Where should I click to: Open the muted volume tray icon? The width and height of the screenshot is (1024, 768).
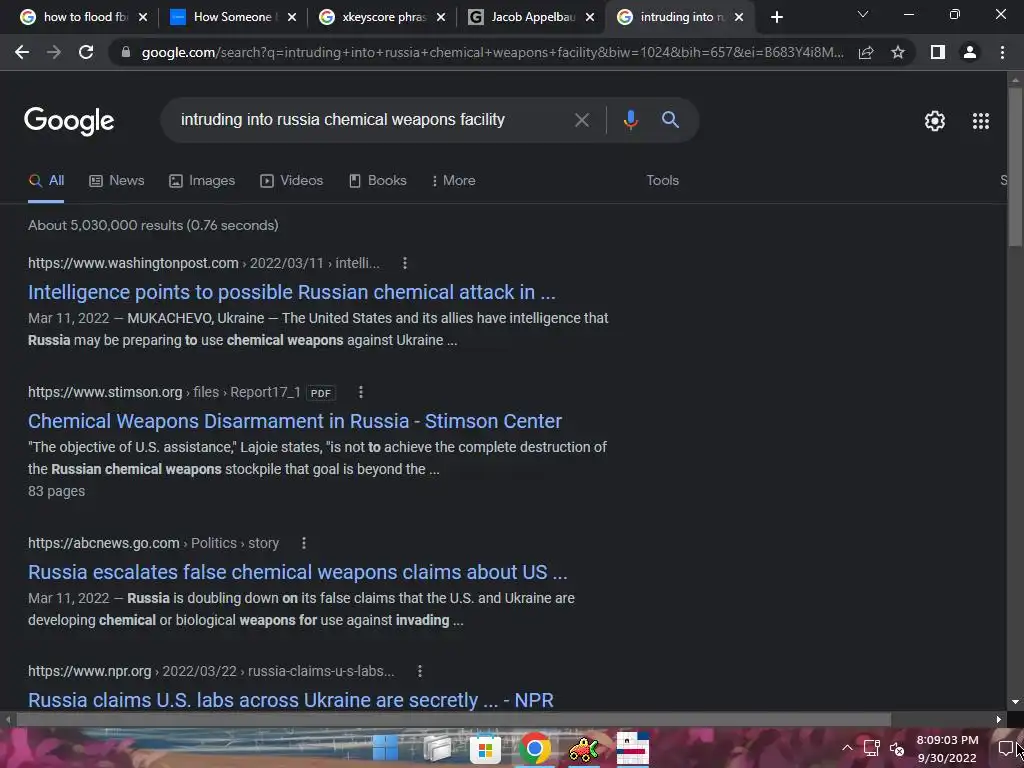tap(897, 749)
